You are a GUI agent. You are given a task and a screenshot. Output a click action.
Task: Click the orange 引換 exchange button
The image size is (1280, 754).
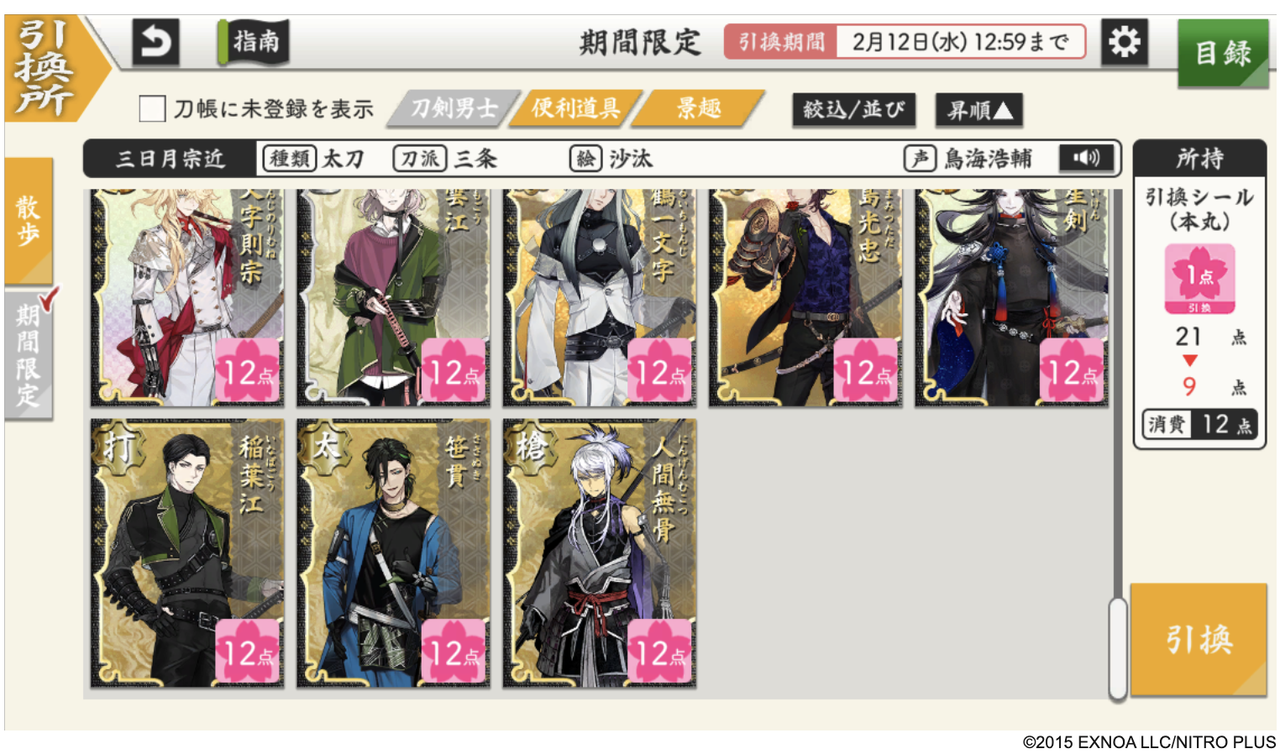coord(1199,639)
